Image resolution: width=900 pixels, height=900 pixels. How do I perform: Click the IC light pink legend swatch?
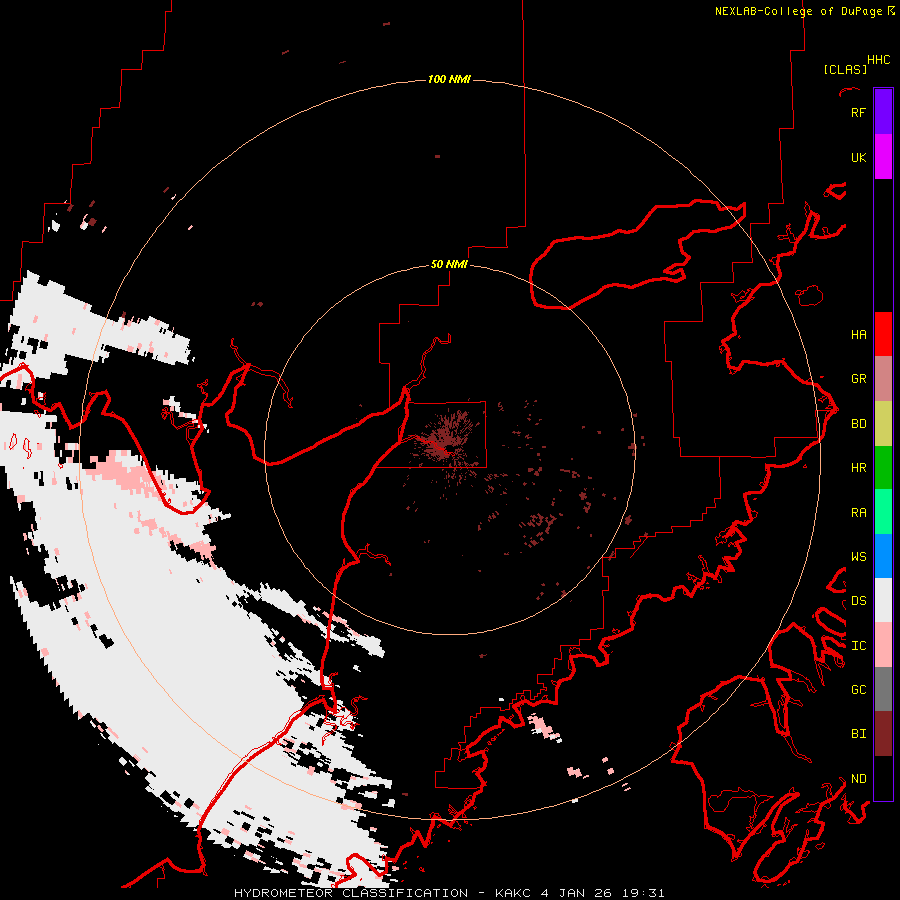click(x=883, y=645)
